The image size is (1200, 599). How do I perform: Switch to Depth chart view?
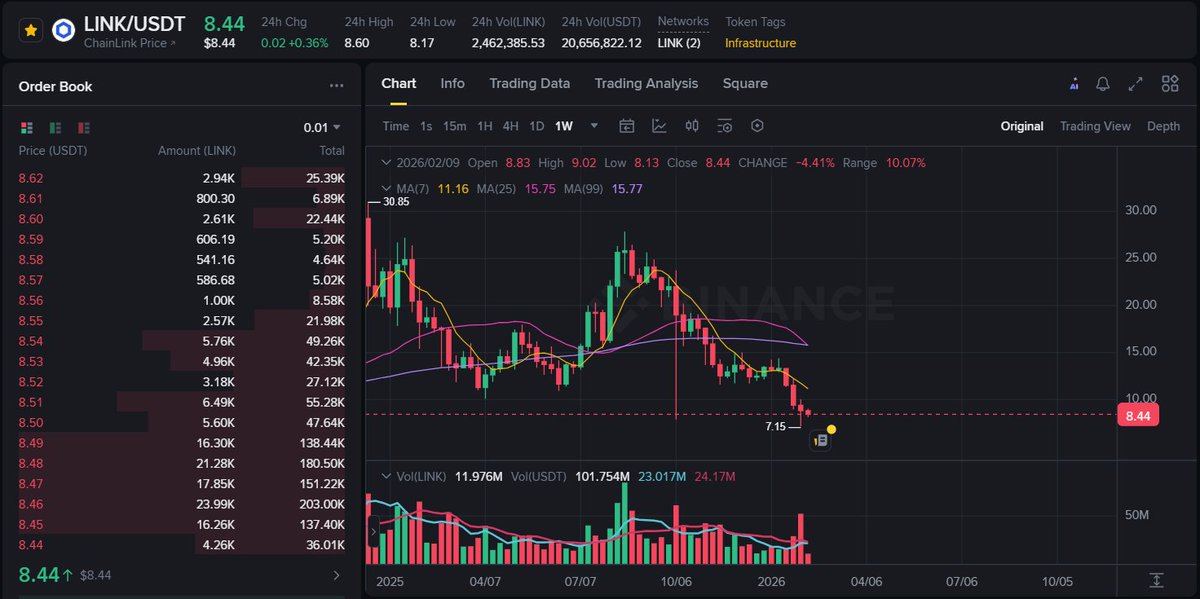1163,126
